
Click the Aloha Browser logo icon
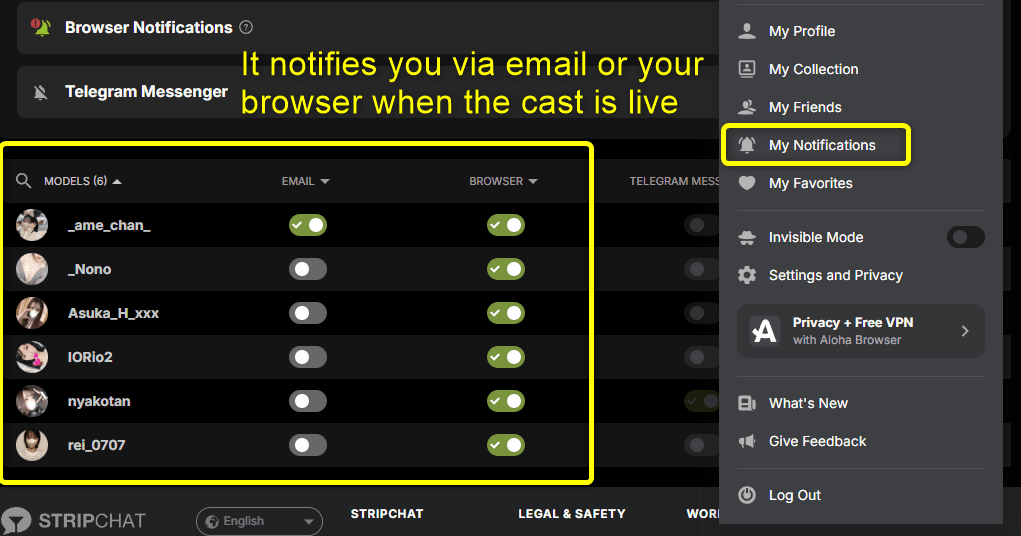coord(764,330)
